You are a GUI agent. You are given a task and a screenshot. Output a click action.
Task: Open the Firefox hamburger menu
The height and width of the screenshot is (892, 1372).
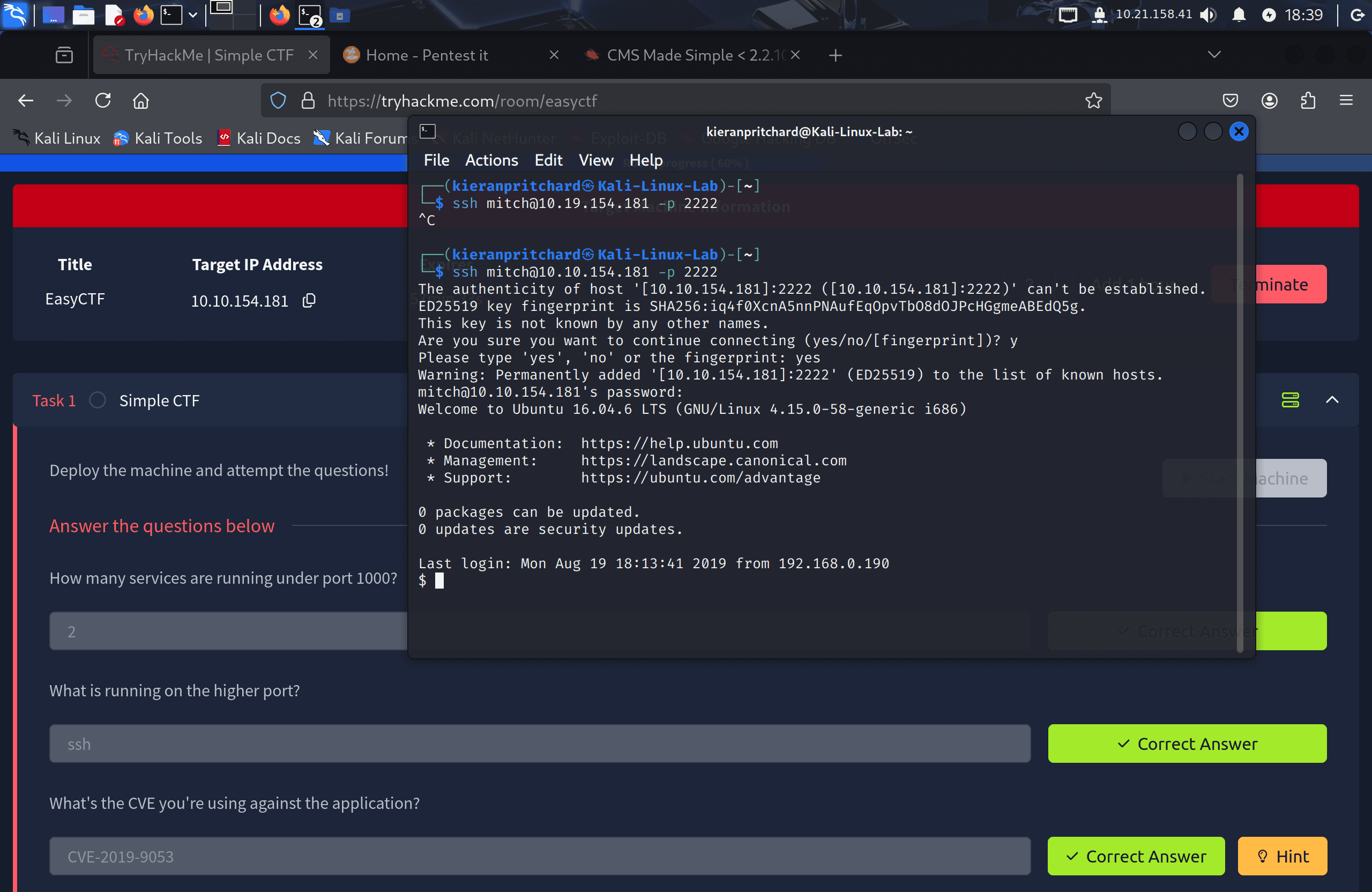[1346, 101]
